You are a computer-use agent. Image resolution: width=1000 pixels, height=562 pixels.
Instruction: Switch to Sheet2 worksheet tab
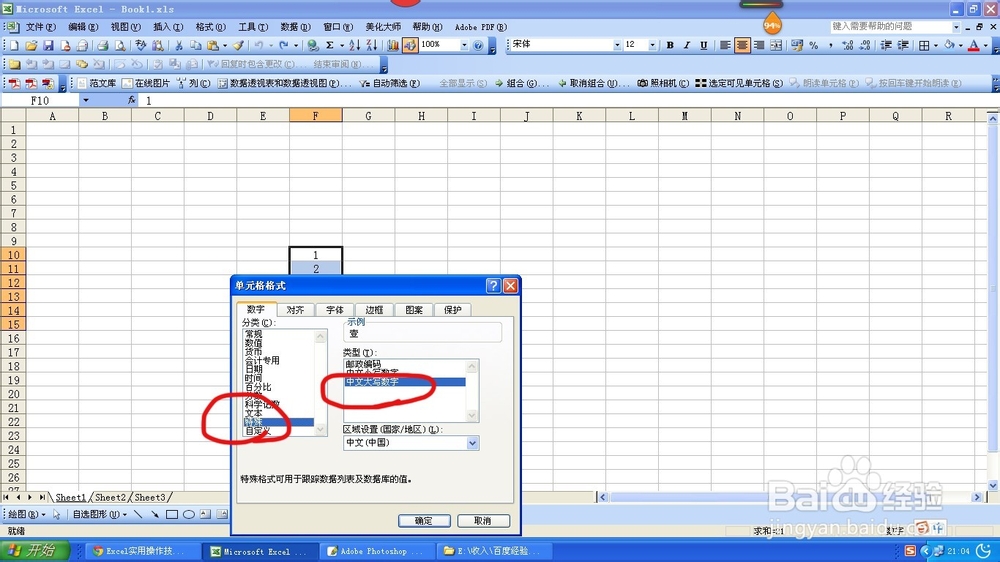(110, 498)
